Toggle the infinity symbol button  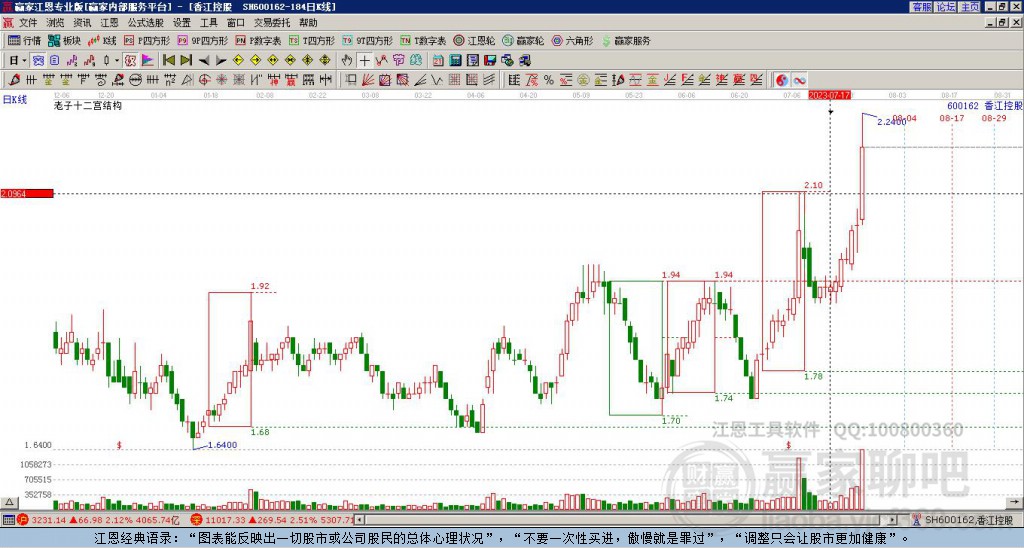click(799, 80)
